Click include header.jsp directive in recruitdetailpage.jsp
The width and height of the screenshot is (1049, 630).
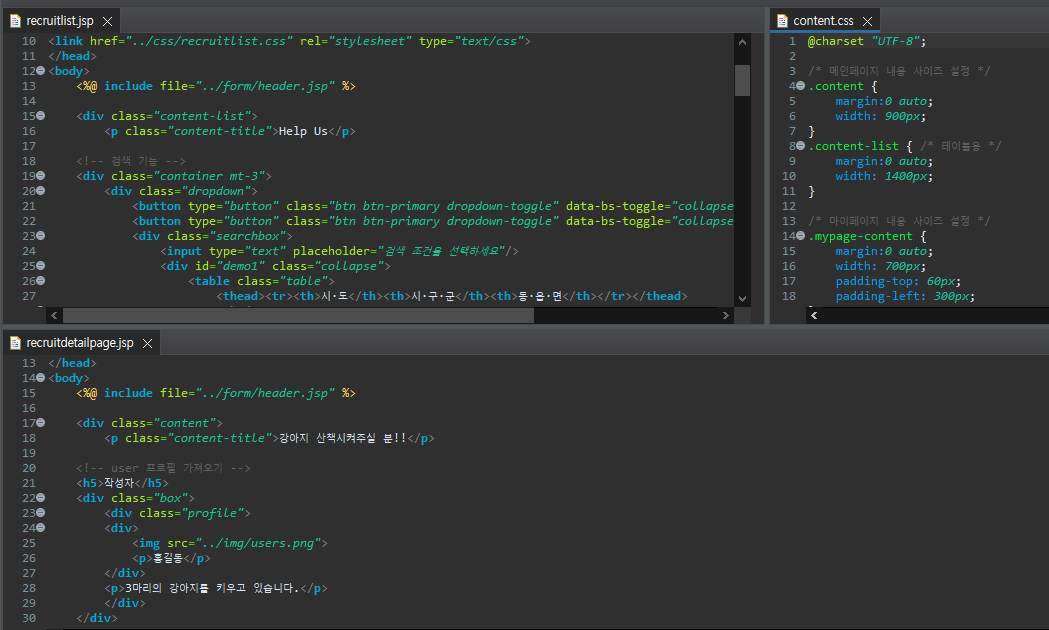click(x=216, y=393)
